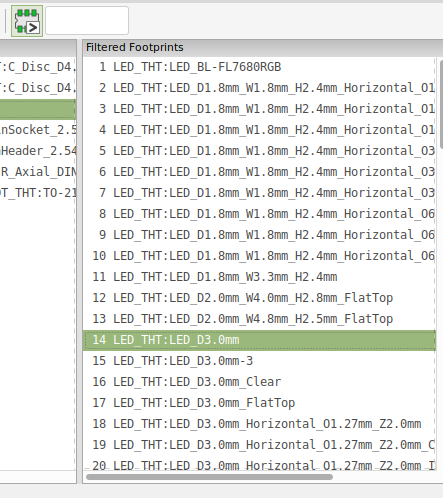Select LED_D1.8mm_W3.3mm_H2.4mm footprint
The height and width of the screenshot is (498, 443).
[x=259, y=277]
